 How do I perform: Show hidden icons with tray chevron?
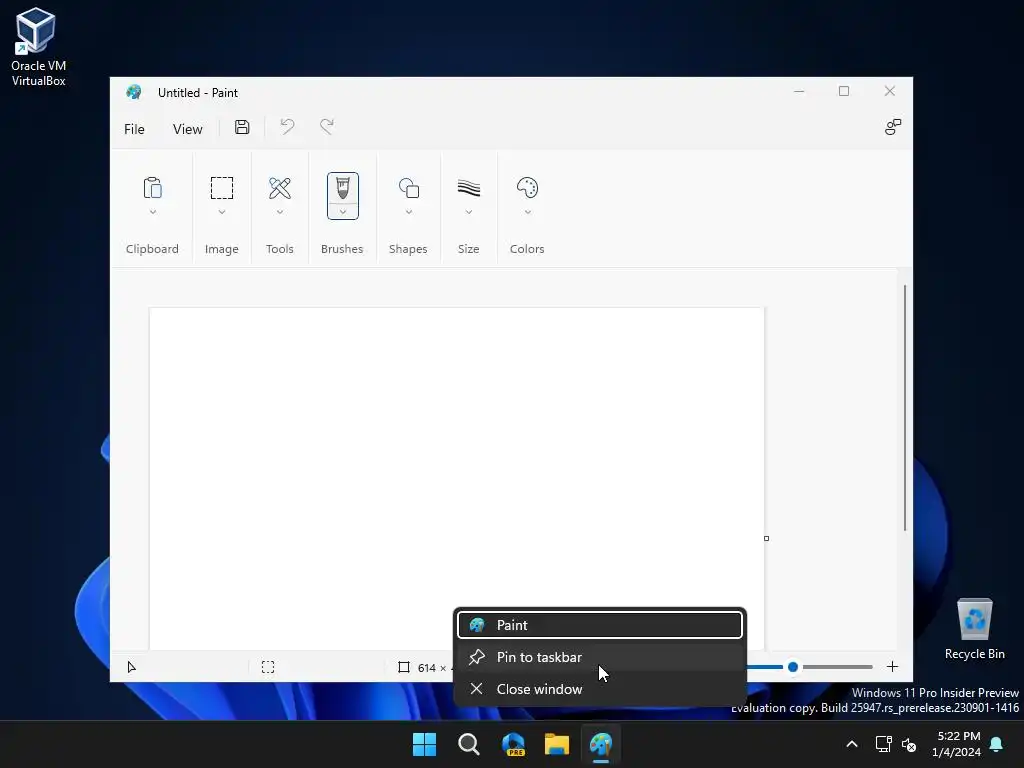click(852, 744)
